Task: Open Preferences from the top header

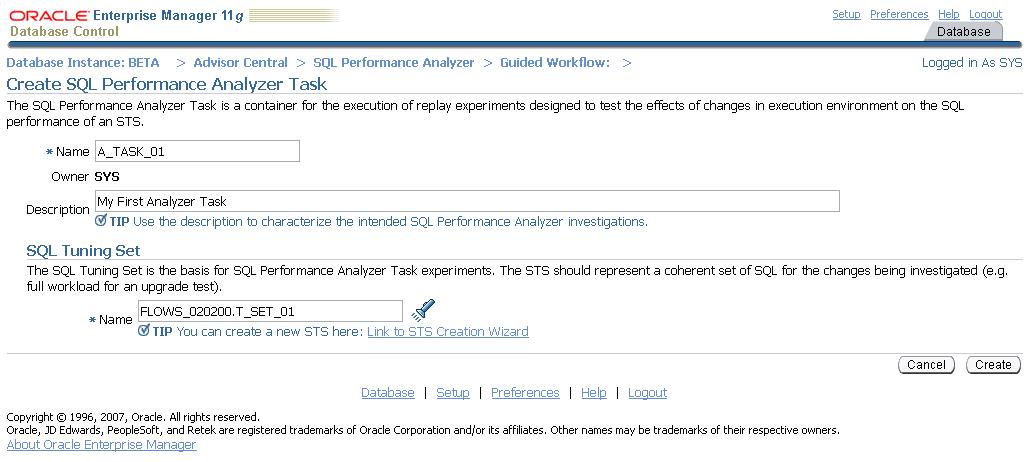Action: [899, 14]
